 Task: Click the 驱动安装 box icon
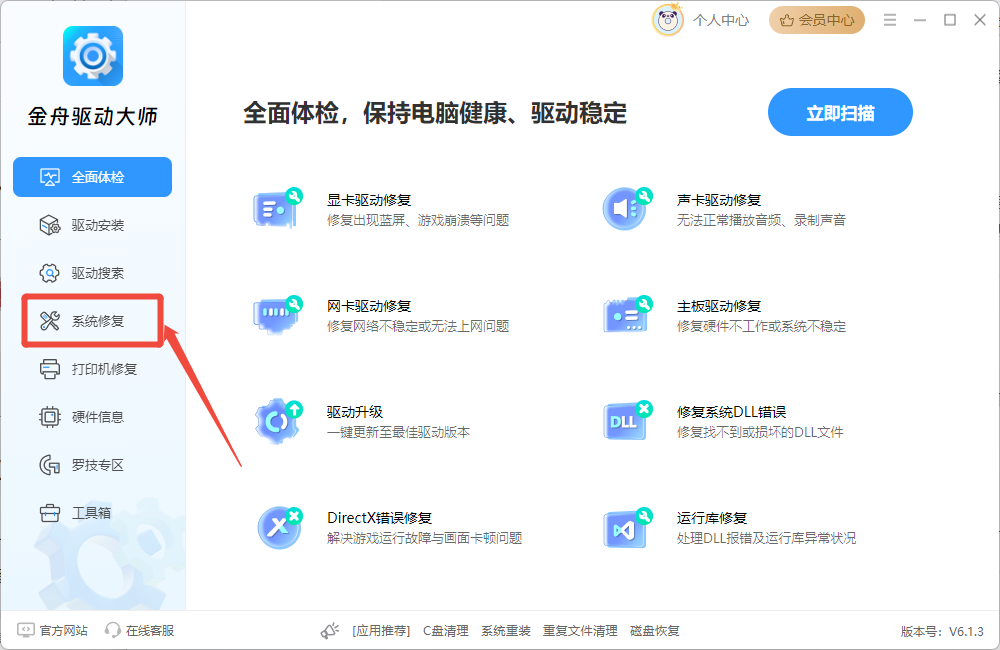point(50,225)
